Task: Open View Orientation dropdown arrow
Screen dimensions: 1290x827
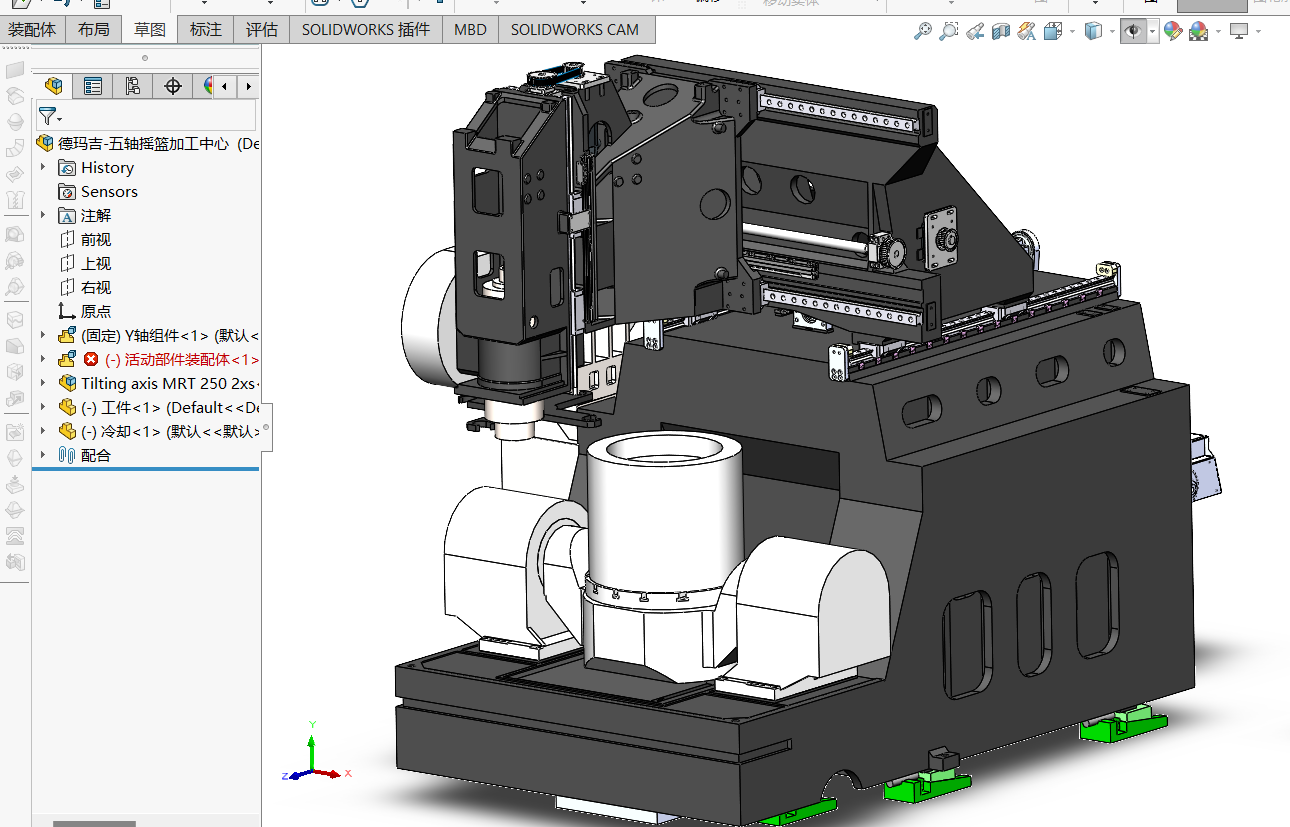Action: point(1072,32)
